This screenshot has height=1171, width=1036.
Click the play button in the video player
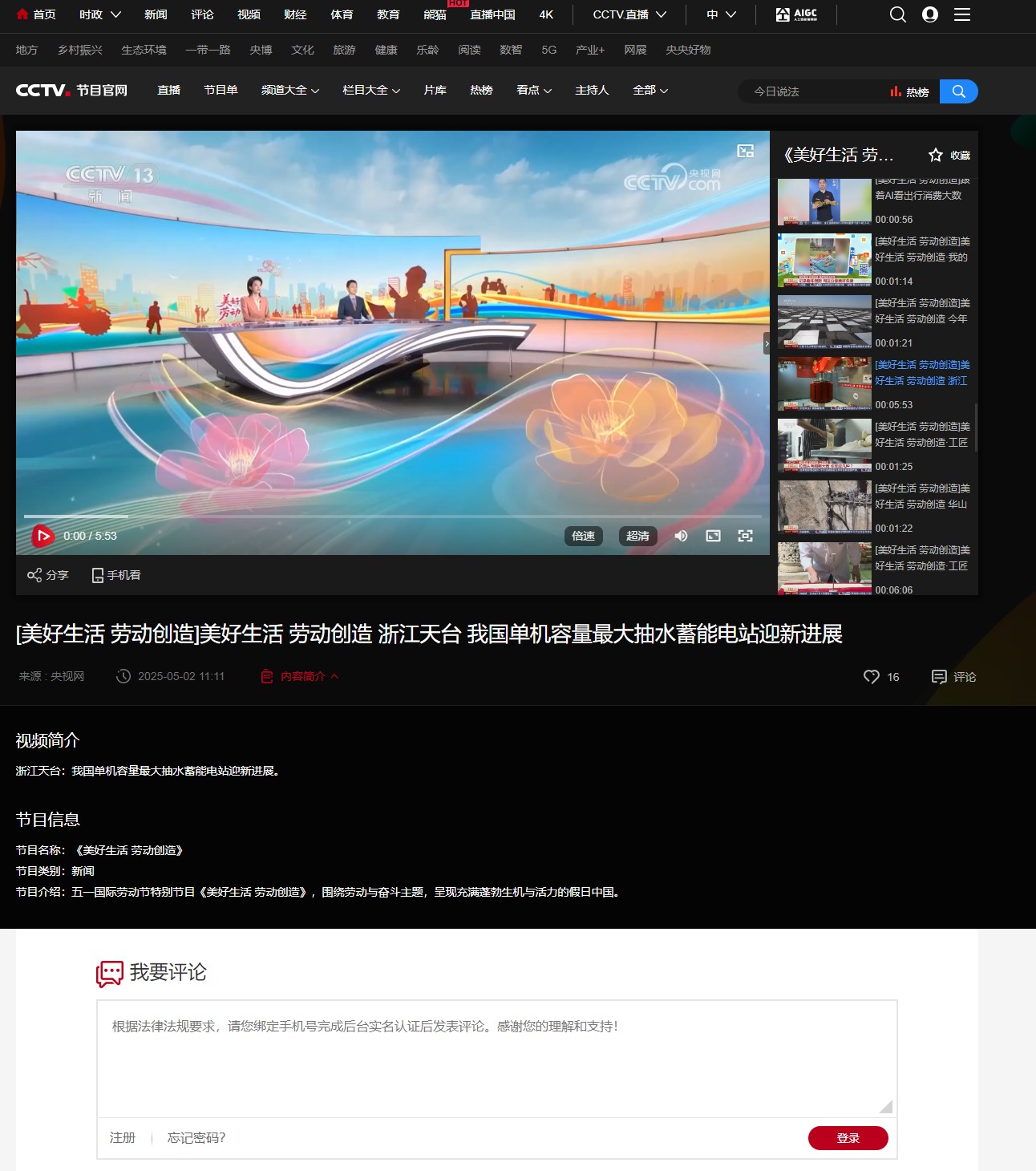pos(42,536)
